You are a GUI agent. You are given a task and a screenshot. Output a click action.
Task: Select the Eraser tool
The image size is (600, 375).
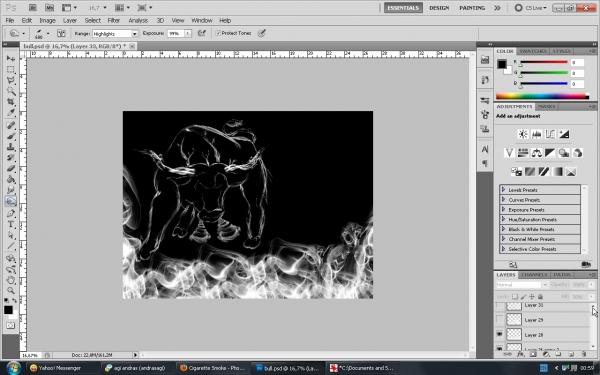pos(11,168)
